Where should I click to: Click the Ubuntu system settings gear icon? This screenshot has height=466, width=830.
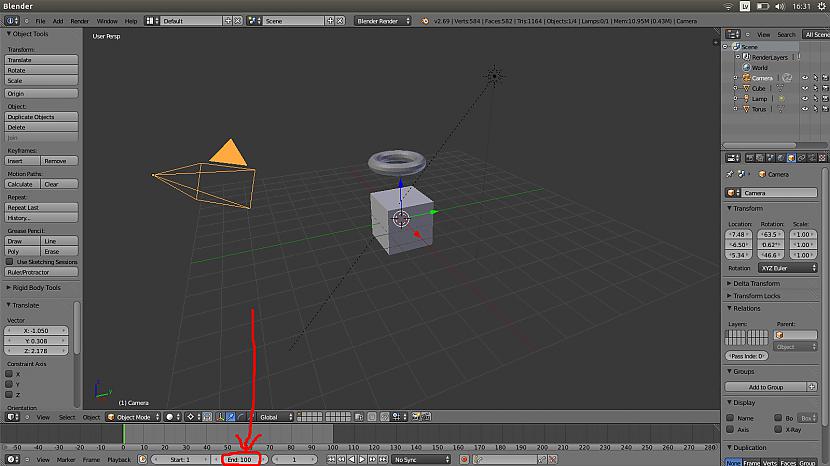tap(822, 6)
